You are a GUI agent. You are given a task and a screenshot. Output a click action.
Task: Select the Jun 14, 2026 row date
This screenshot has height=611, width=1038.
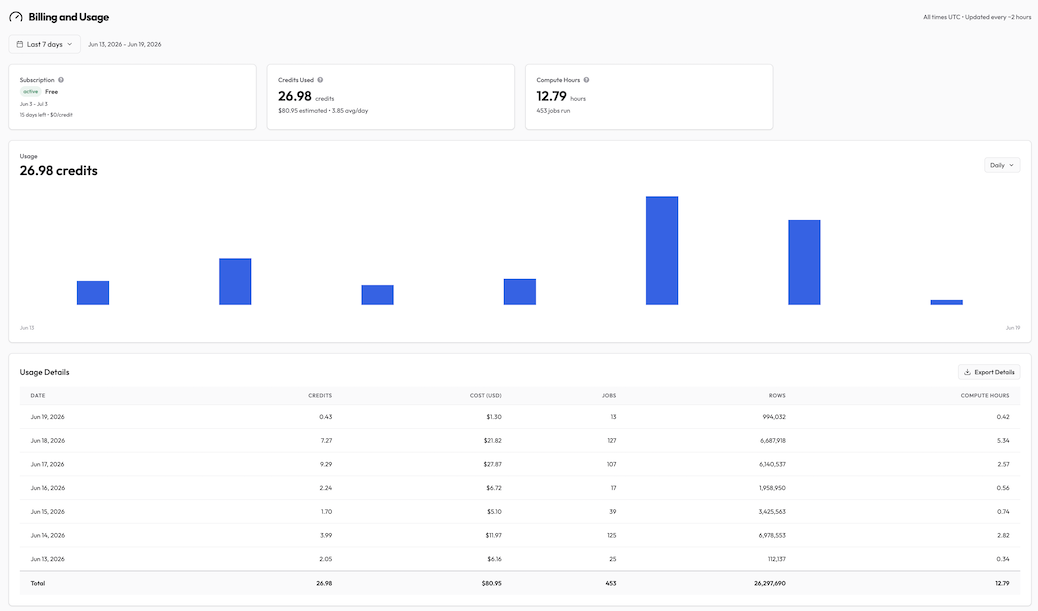(48, 536)
